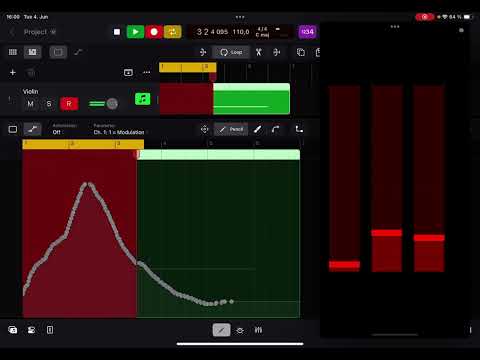Add a new track with plus icon

tap(13, 72)
